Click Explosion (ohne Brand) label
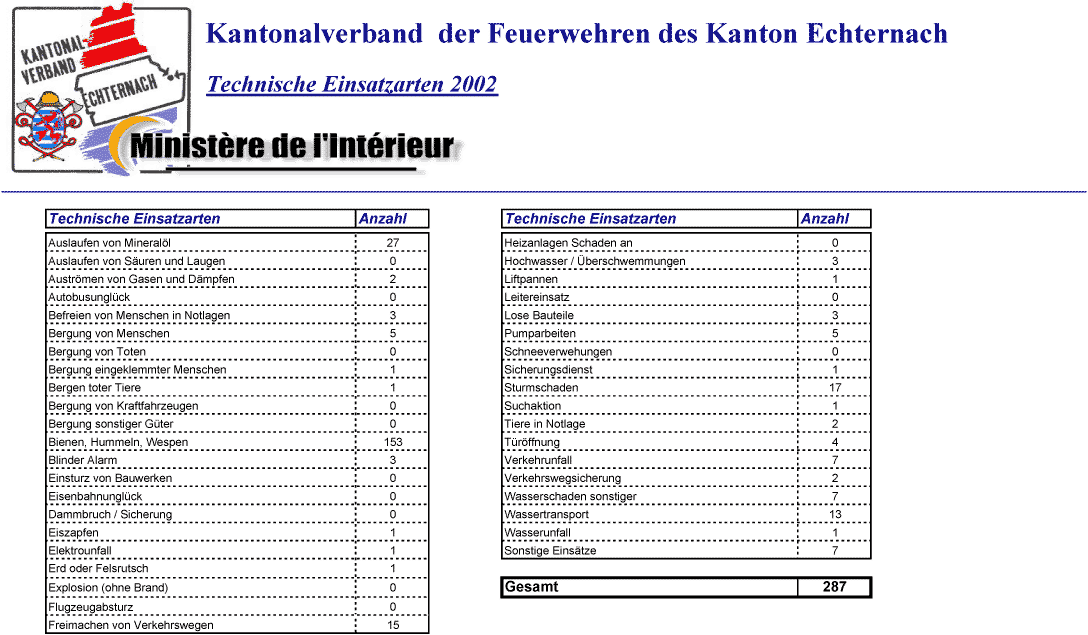The width and height of the screenshot is (1088, 635). pyautogui.click(x=108, y=587)
